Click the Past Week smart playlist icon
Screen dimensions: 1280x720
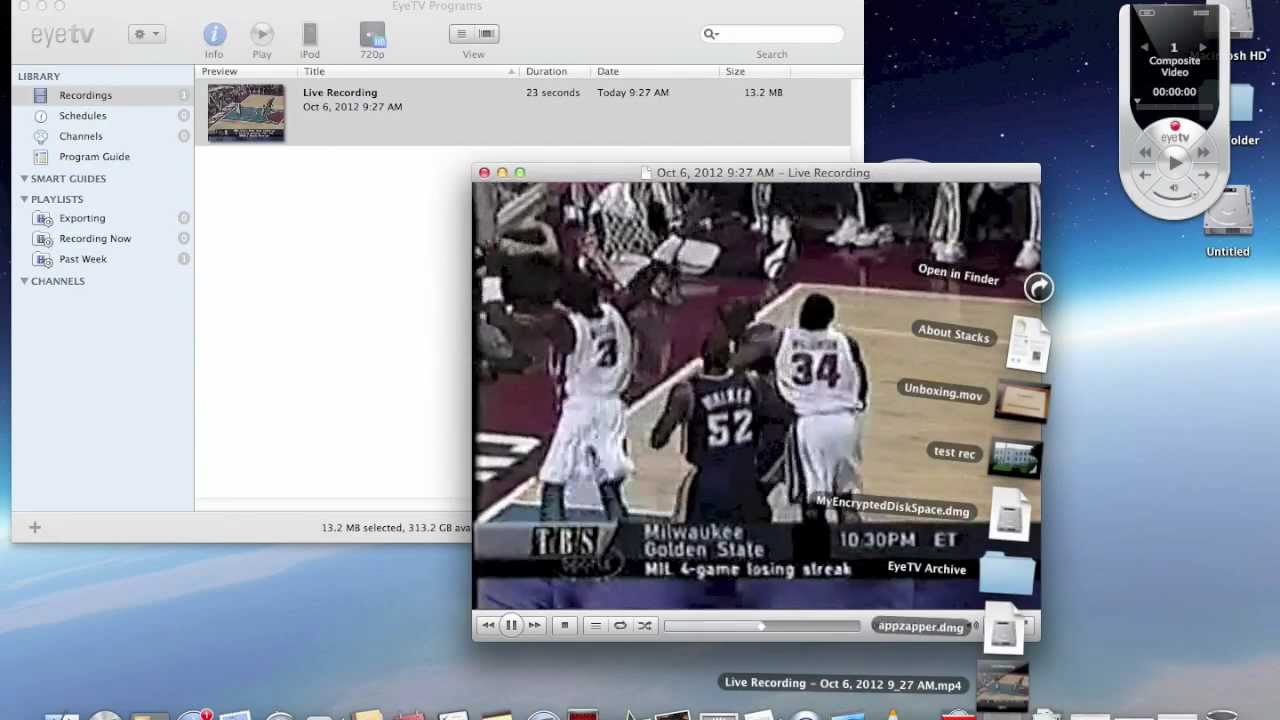click(x=43, y=259)
